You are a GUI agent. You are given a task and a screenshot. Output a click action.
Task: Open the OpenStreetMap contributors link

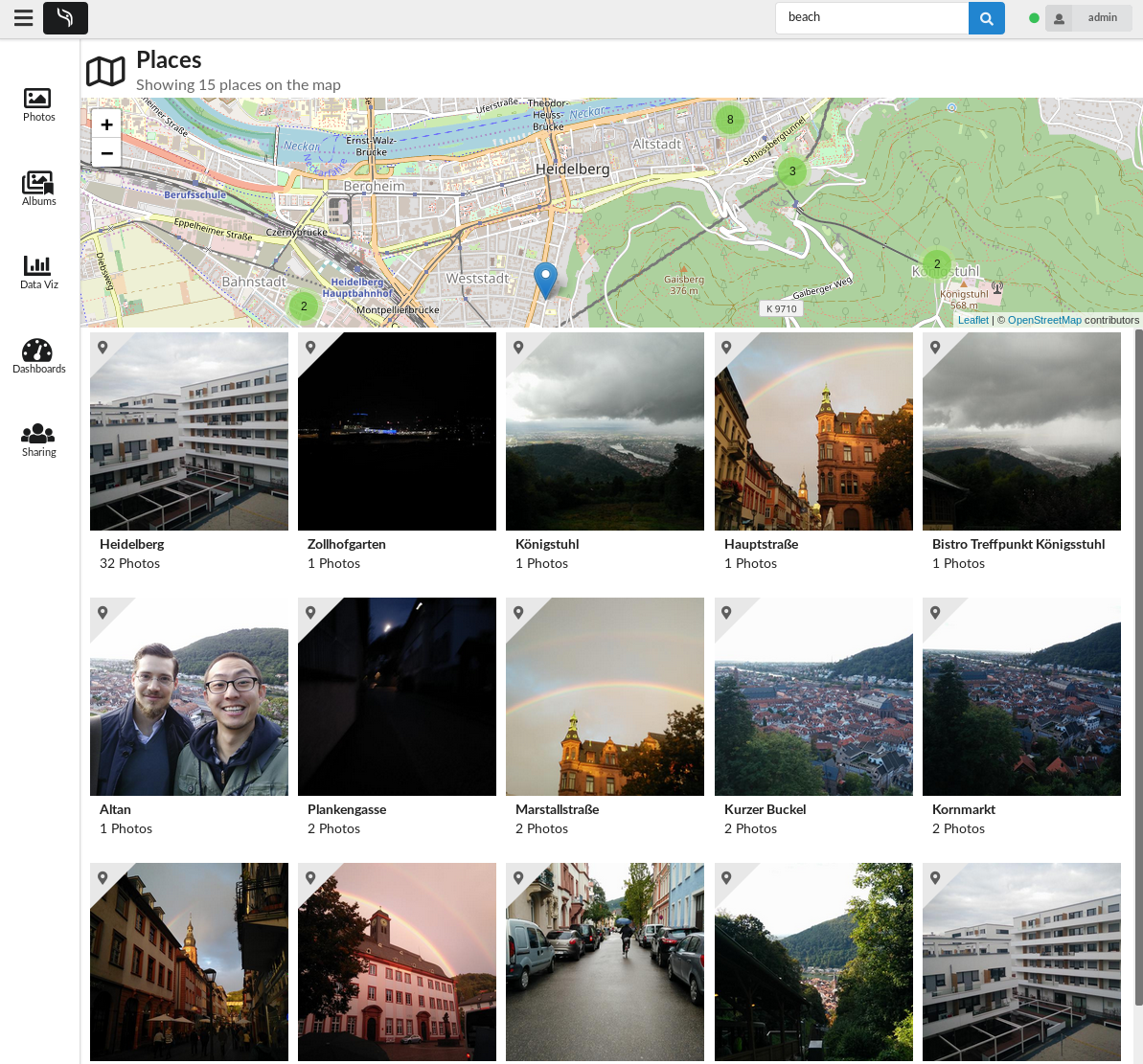tap(1044, 320)
